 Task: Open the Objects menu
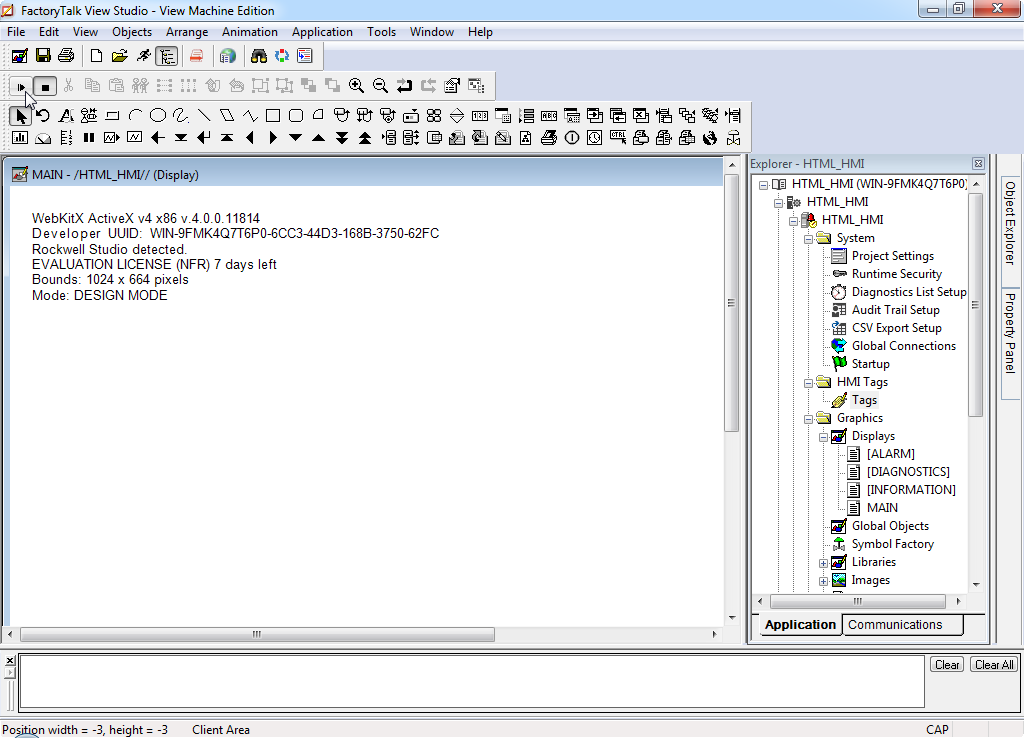(x=132, y=32)
